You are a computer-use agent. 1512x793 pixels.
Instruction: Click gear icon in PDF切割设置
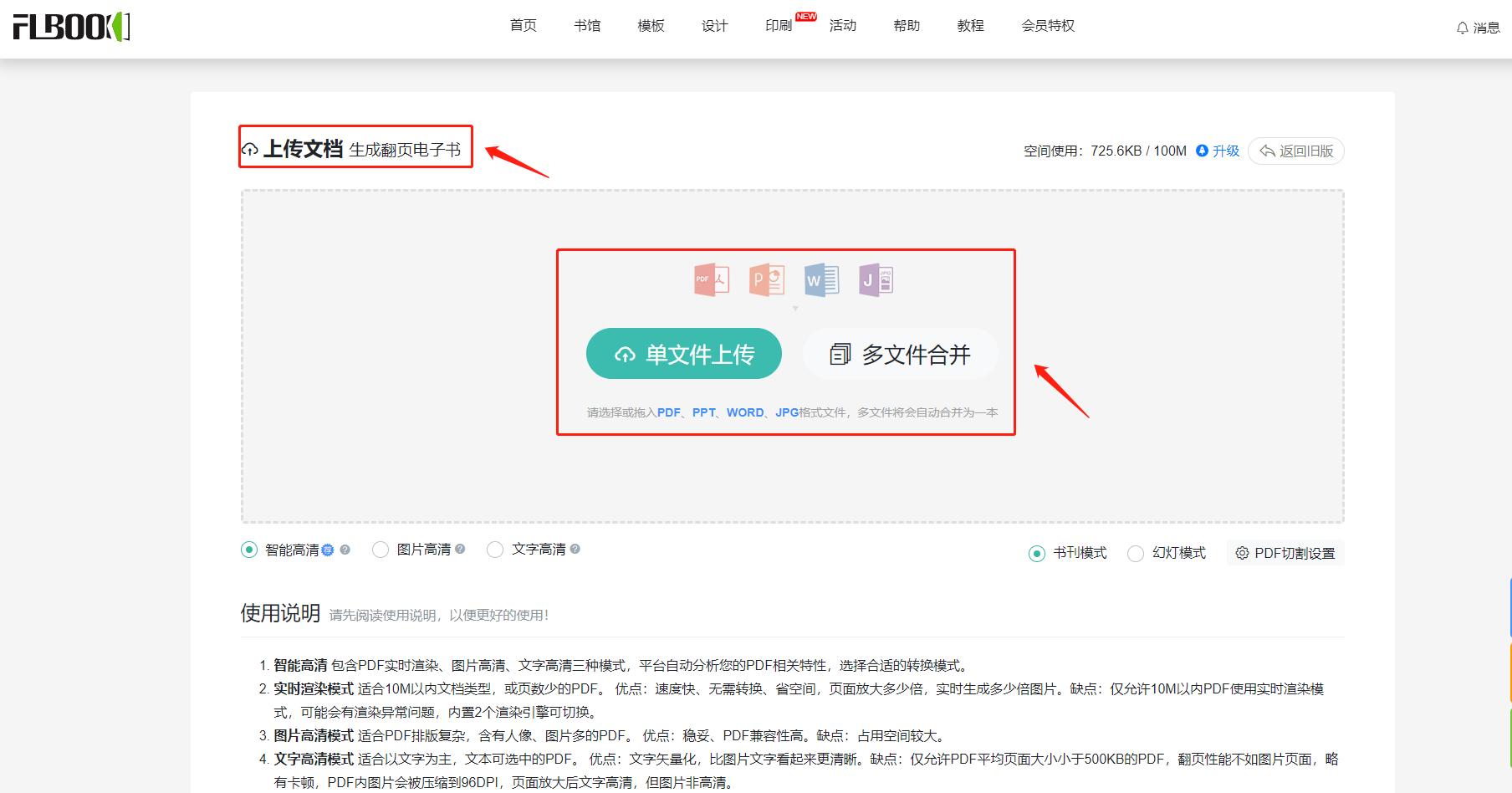point(1242,553)
